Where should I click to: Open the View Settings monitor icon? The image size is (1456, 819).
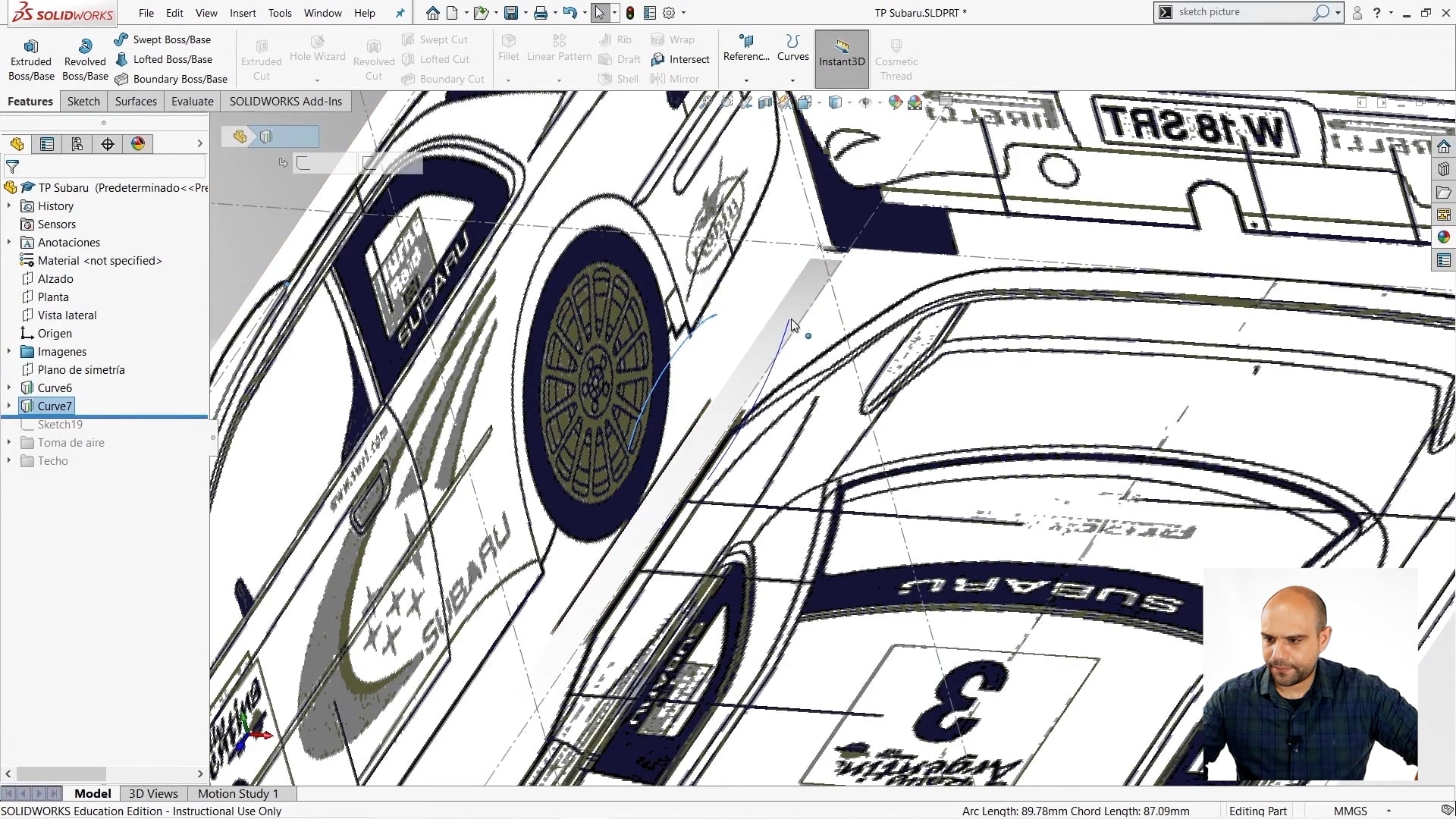945,101
